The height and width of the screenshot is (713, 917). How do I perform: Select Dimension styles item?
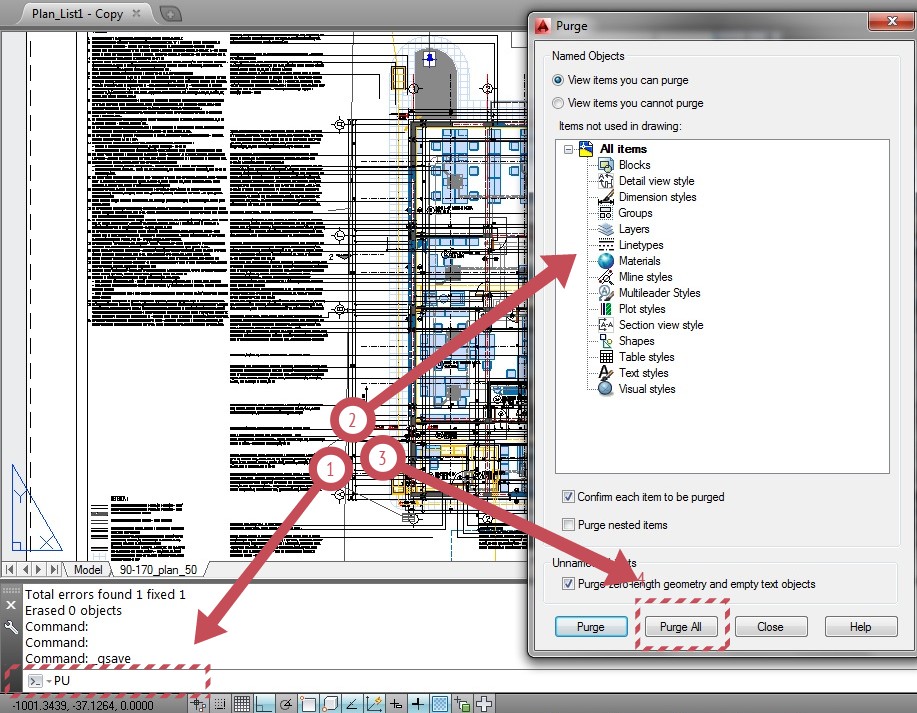coord(657,197)
